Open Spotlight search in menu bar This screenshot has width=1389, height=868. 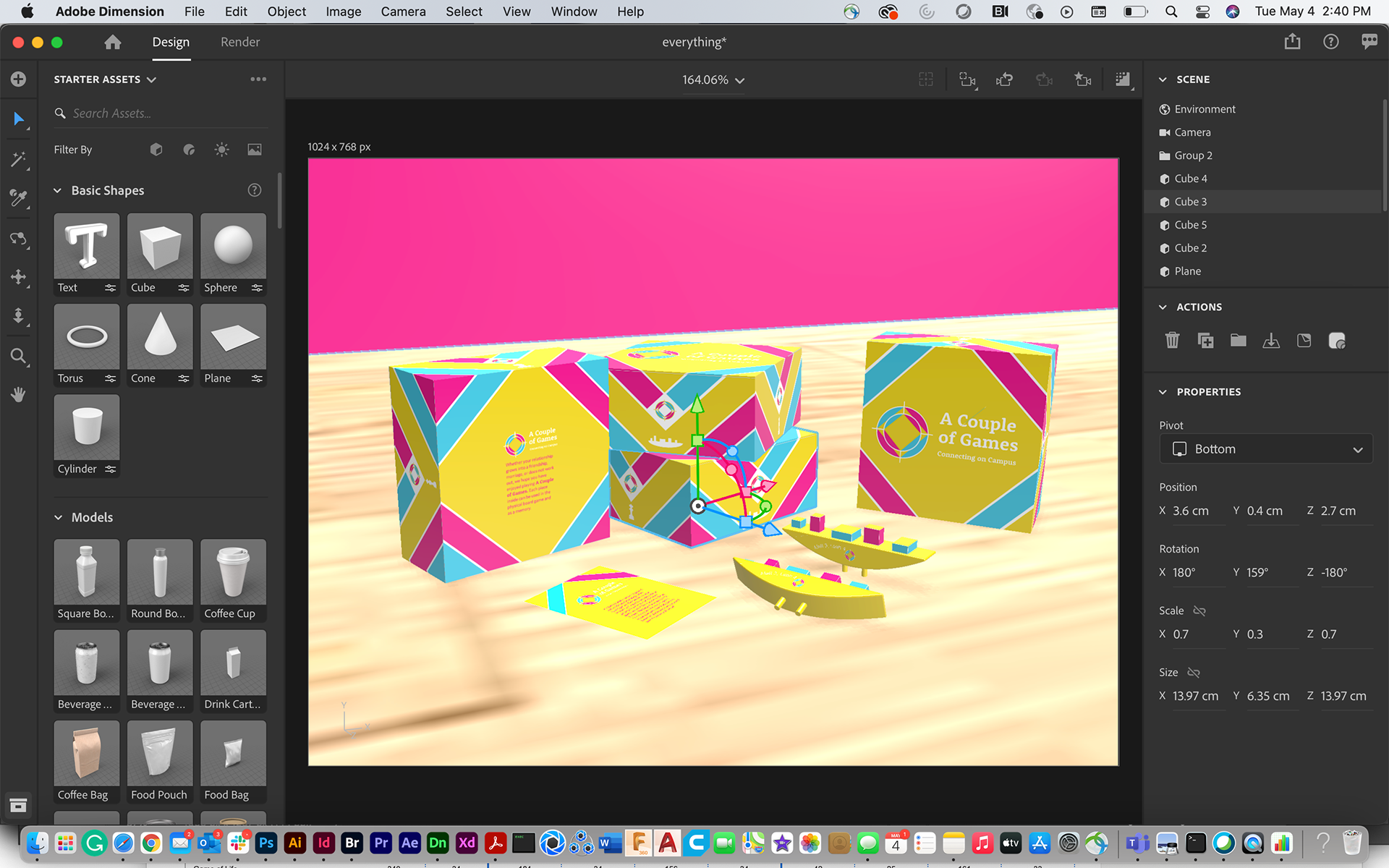(1171, 12)
